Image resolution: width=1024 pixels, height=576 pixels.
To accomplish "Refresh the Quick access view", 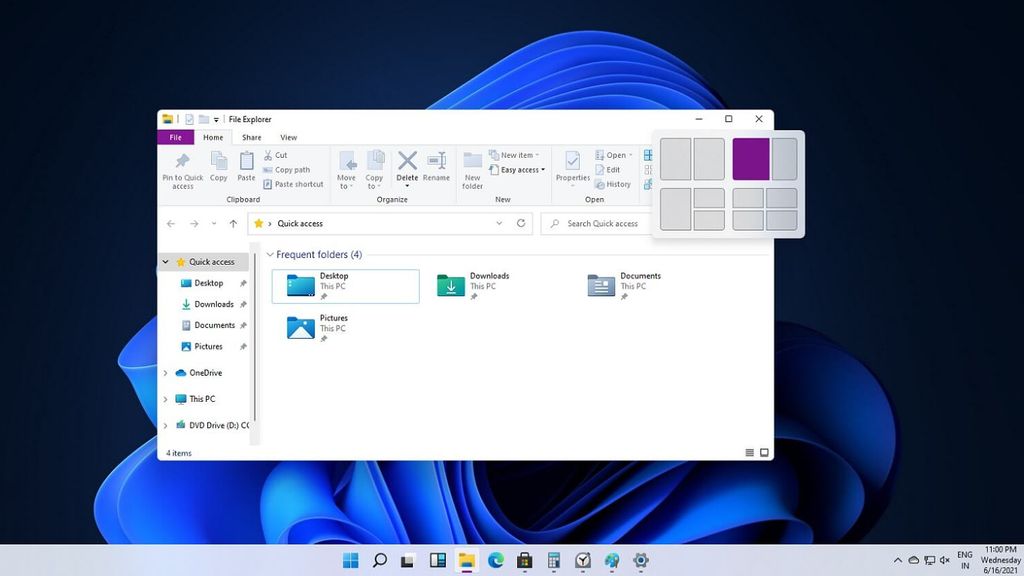I will [520, 223].
